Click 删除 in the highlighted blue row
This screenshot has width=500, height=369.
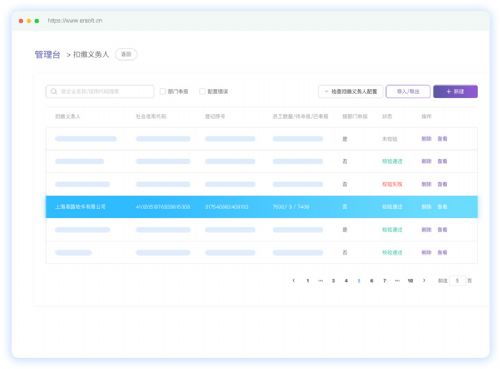[426, 207]
